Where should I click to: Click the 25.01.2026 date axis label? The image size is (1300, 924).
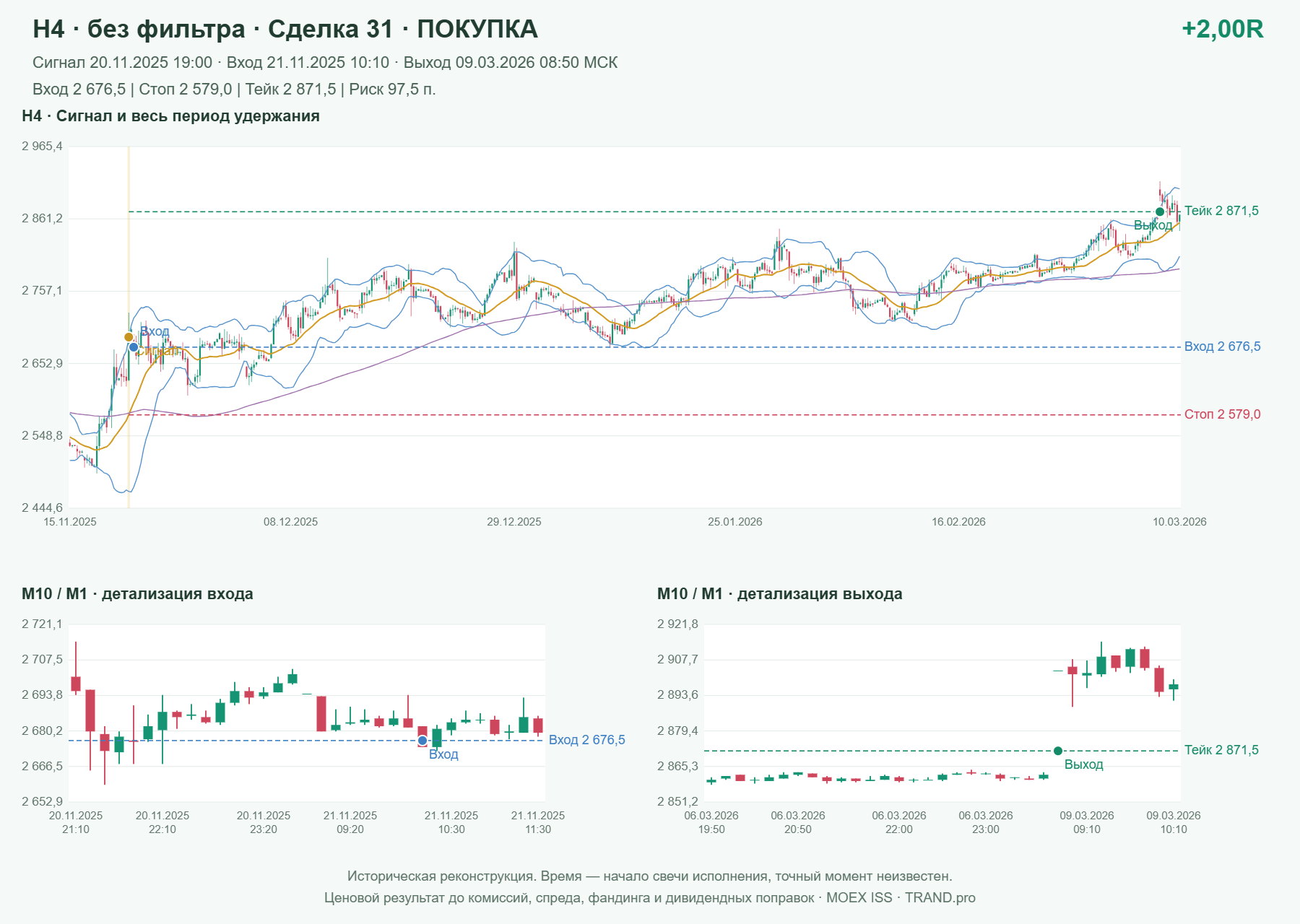tap(735, 522)
